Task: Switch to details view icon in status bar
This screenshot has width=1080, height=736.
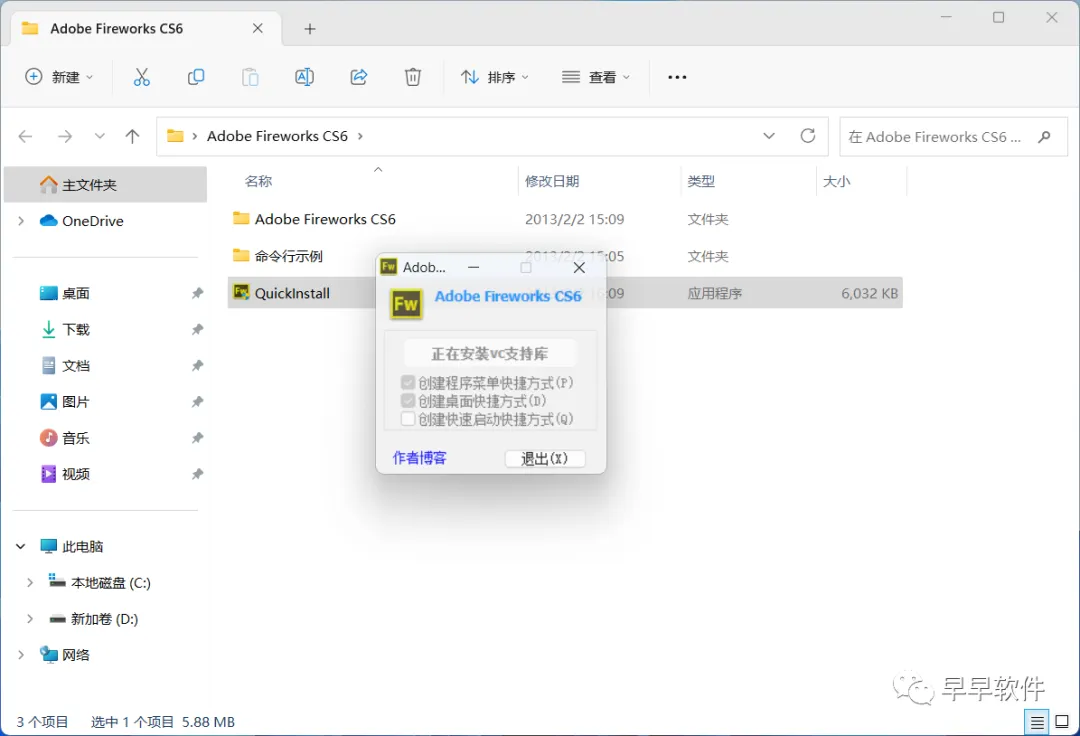Action: pos(1037,722)
